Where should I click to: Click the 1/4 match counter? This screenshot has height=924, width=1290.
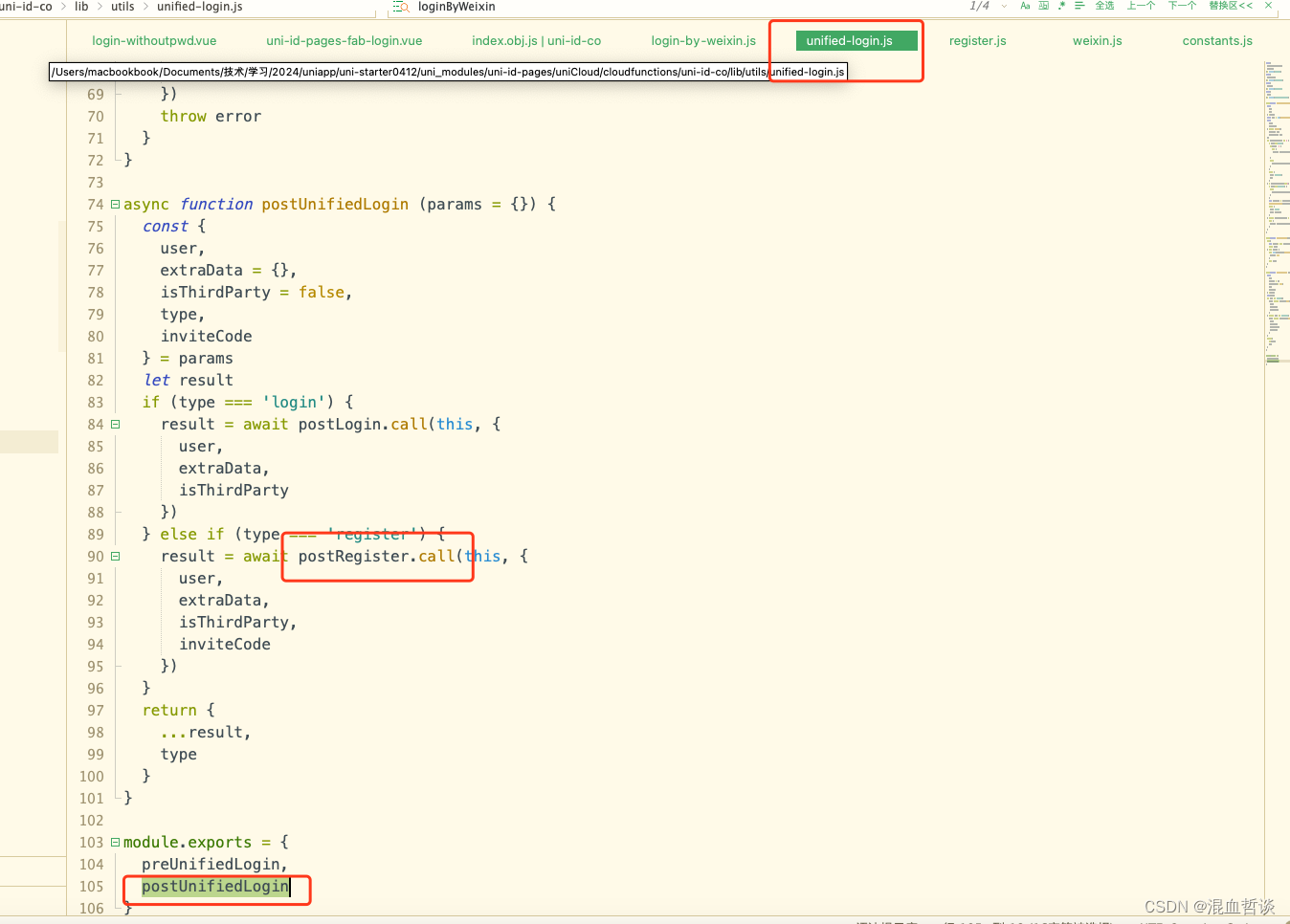[x=979, y=6]
